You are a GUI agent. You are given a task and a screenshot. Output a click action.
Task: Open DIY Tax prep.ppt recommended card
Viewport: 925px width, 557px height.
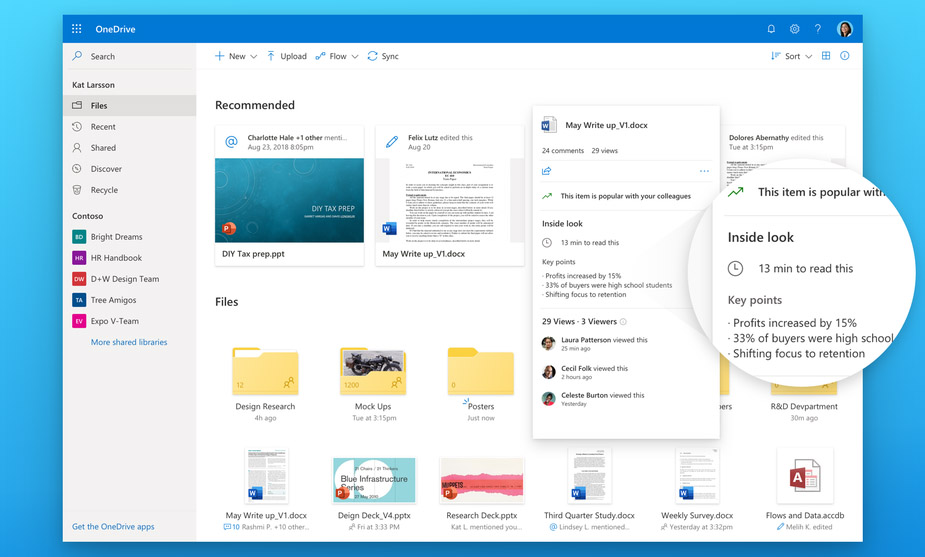[289, 196]
